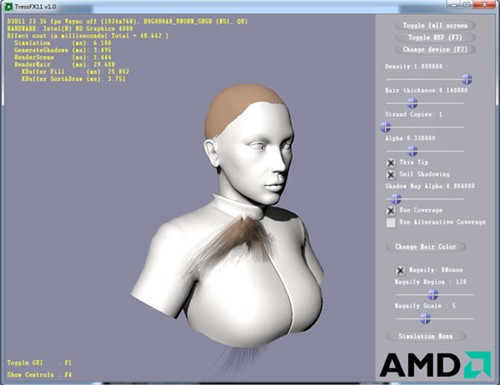Click the Alpha slider handle
This screenshot has height=385, width=500.
(412, 151)
